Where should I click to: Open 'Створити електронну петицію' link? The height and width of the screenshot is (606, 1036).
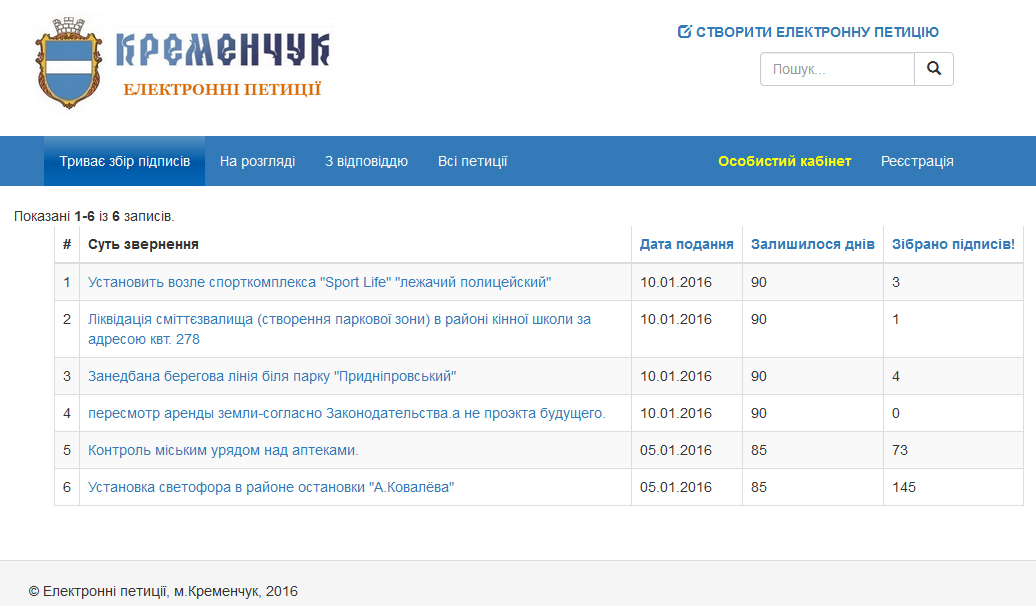(x=817, y=32)
